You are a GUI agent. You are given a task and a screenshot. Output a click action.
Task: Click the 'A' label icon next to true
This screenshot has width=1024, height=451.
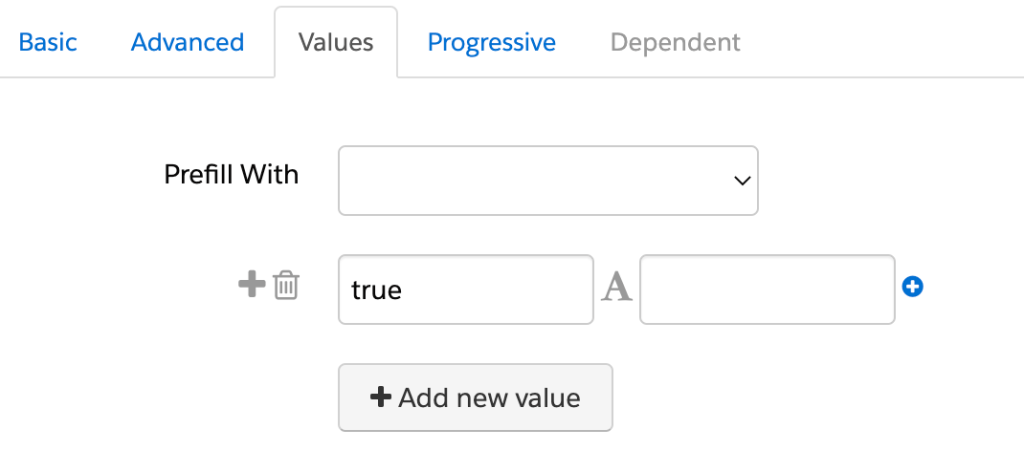pos(616,288)
